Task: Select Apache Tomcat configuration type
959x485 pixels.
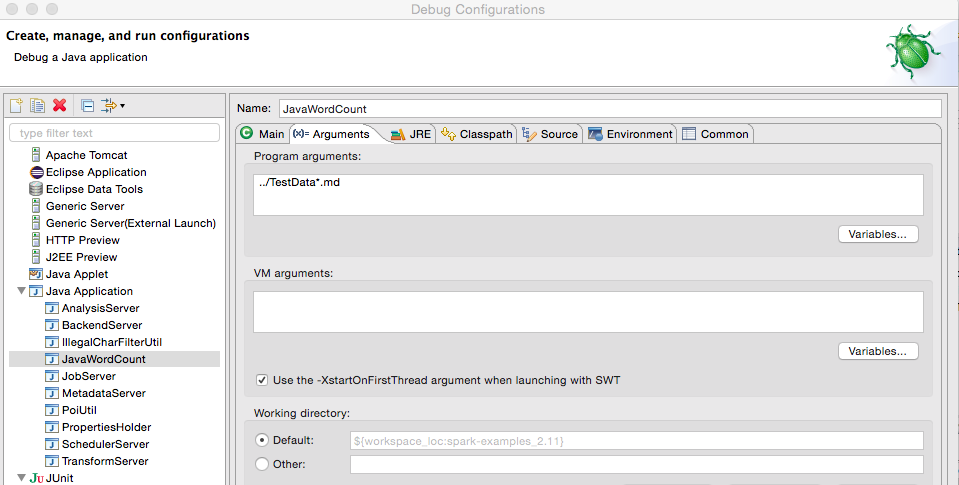Action: coord(86,155)
